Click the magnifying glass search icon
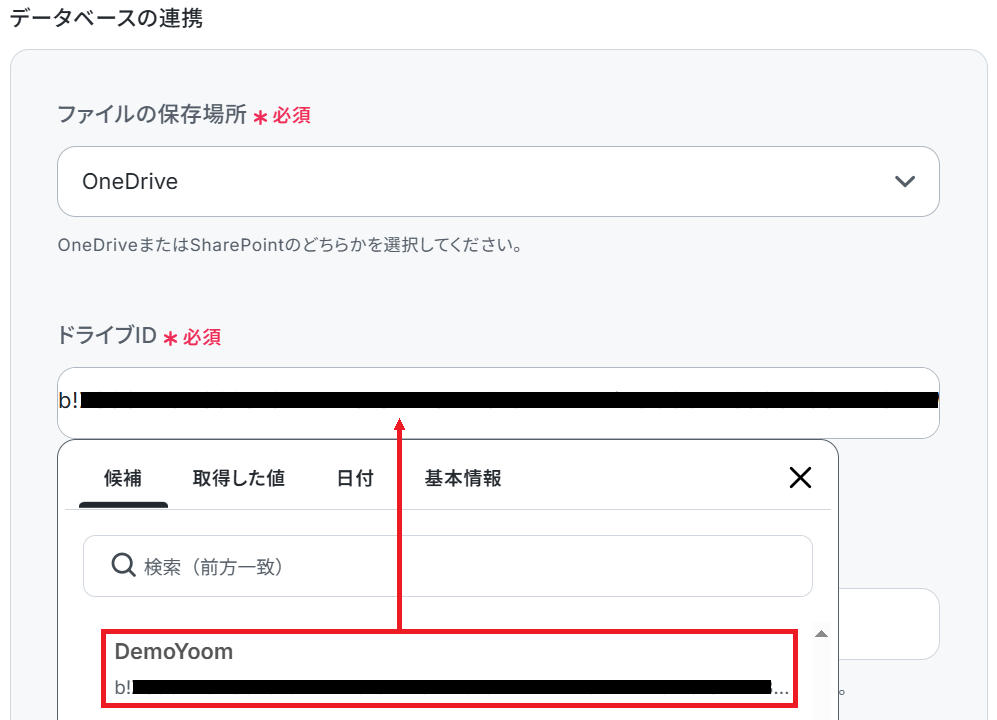 tap(123, 565)
